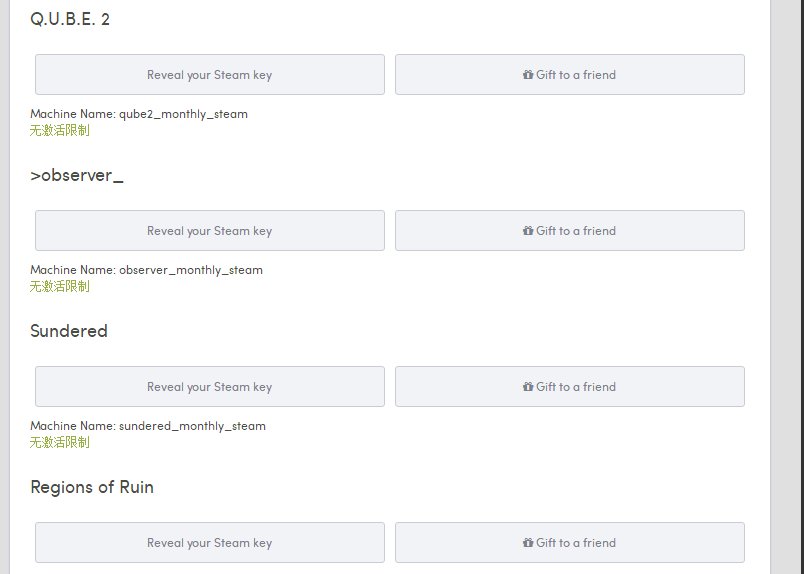Image resolution: width=804 pixels, height=574 pixels.
Task: Click the green 无激活限制 text under Q.U.B.E. 2
Action: coord(59,130)
